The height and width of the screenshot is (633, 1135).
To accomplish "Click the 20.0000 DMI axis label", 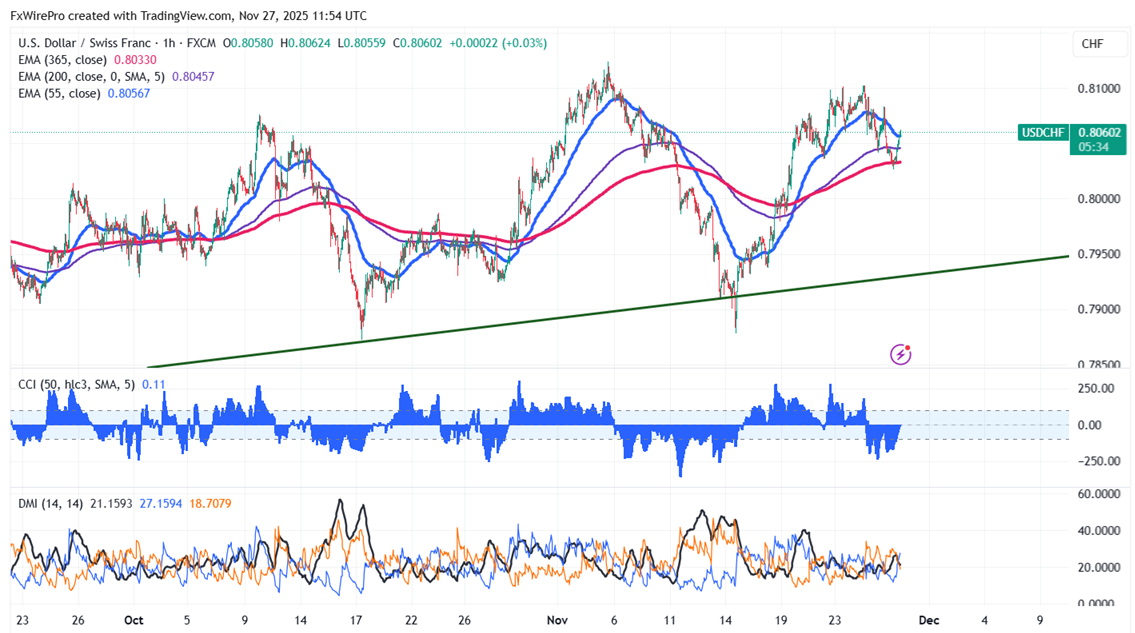I will click(x=1099, y=567).
